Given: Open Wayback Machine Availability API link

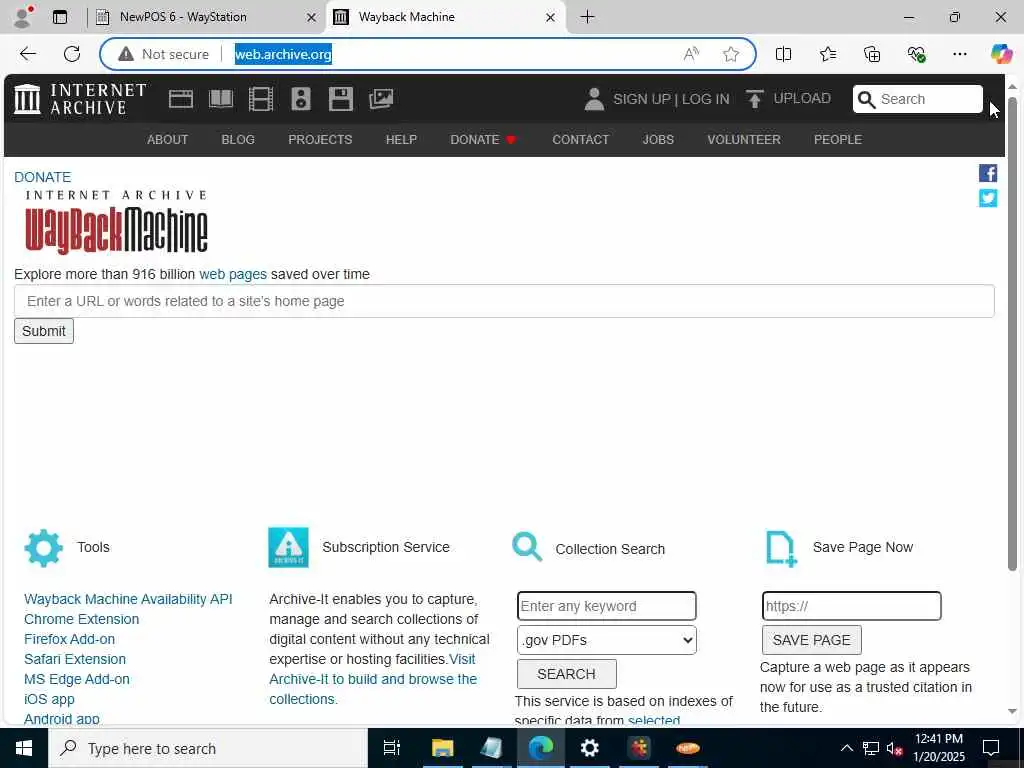Looking at the screenshot, I should [x=128, y=600].
